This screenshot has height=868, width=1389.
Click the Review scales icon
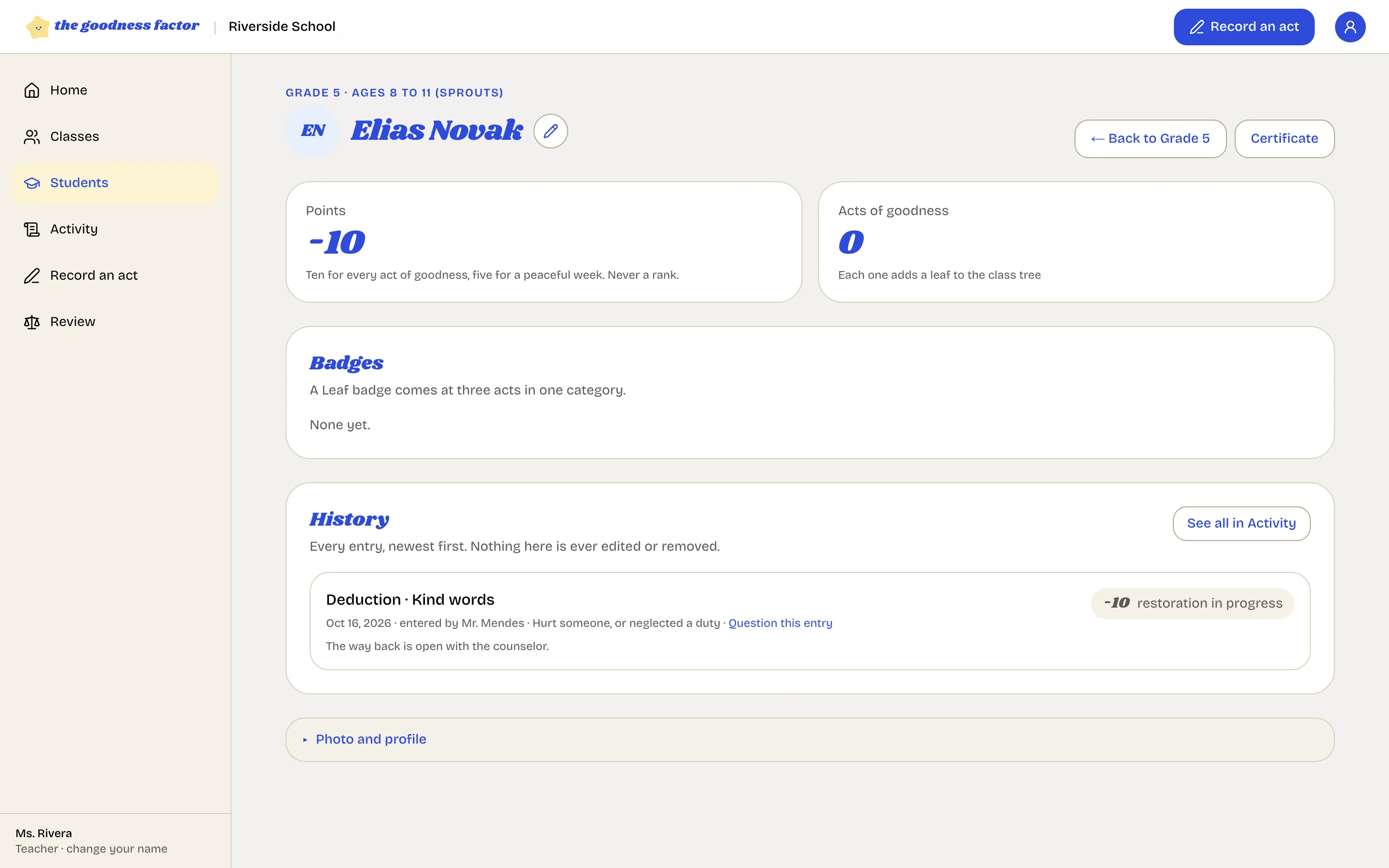[x=31, y=322]
